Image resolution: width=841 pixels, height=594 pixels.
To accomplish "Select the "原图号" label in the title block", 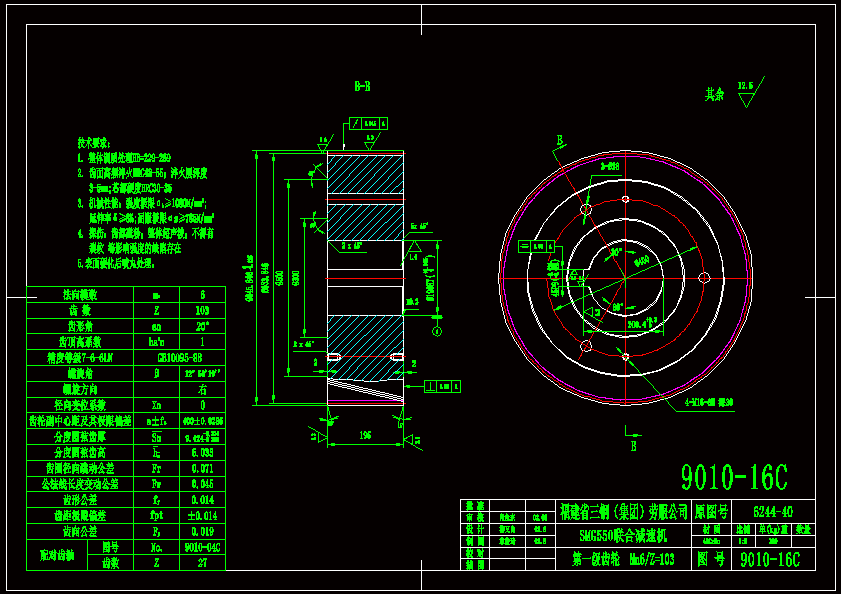I will (711, 511).
